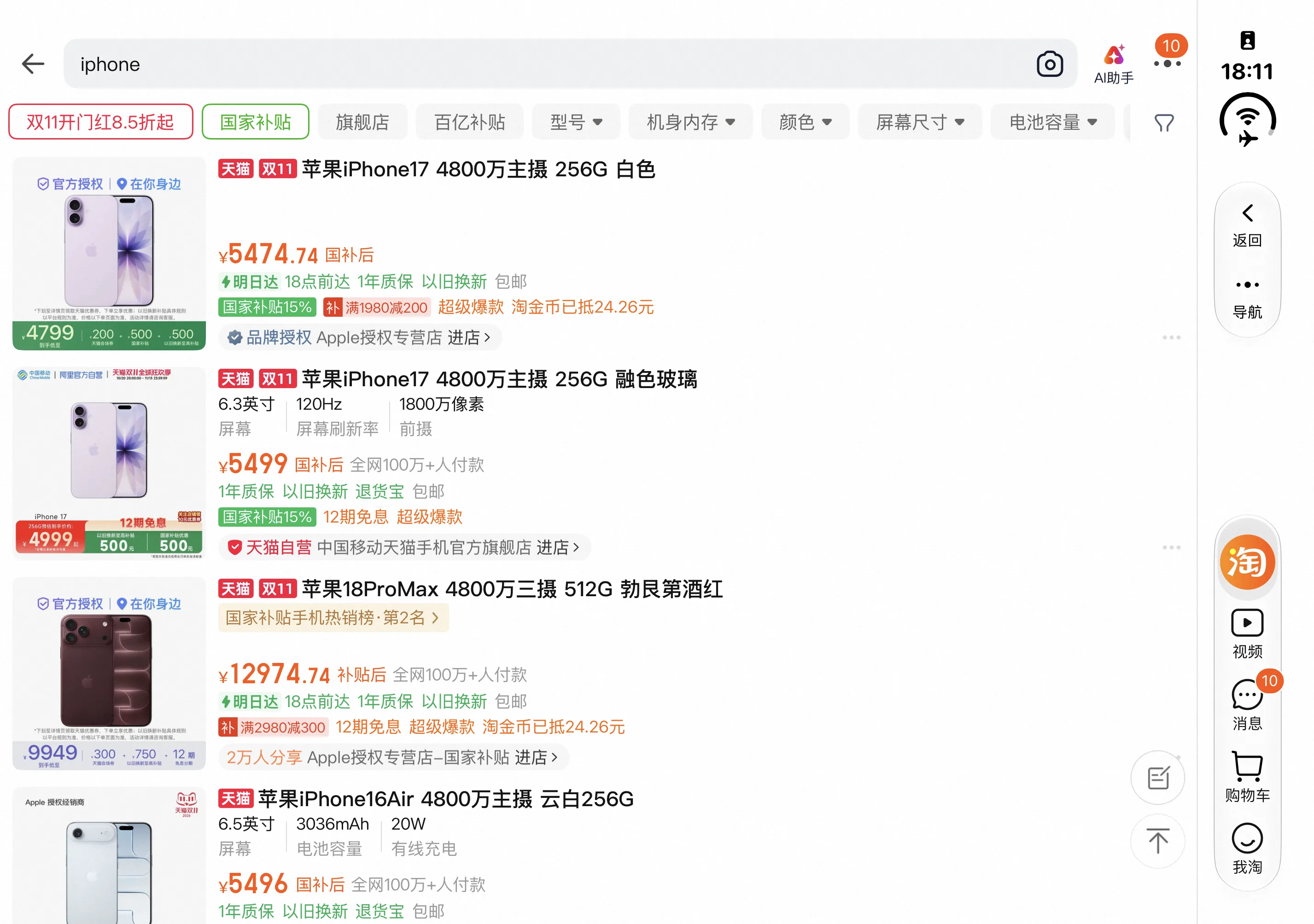1314x924 pixels.
Task: Open 18ProMax 勃艮第酒红 product thumbnail
Action: pos(109,674)
